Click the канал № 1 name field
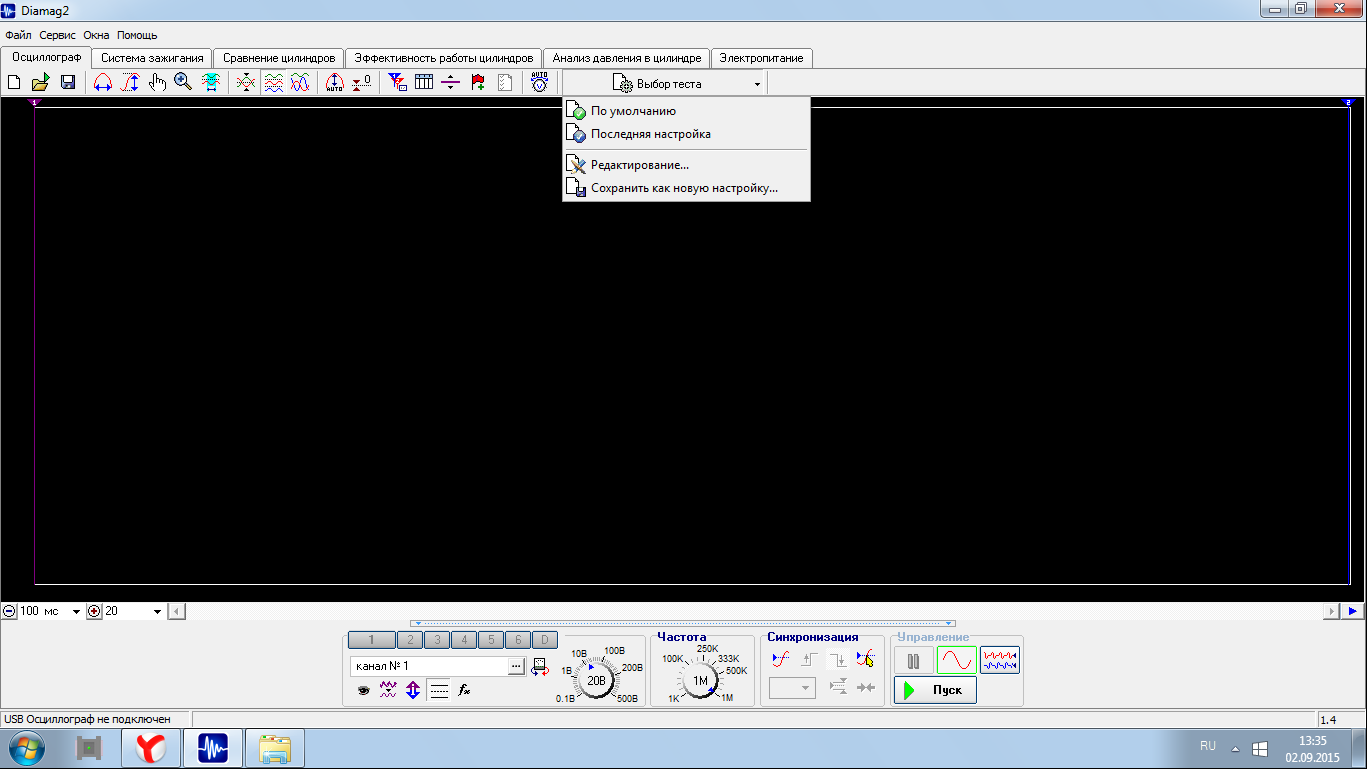 tap(429, 666)
